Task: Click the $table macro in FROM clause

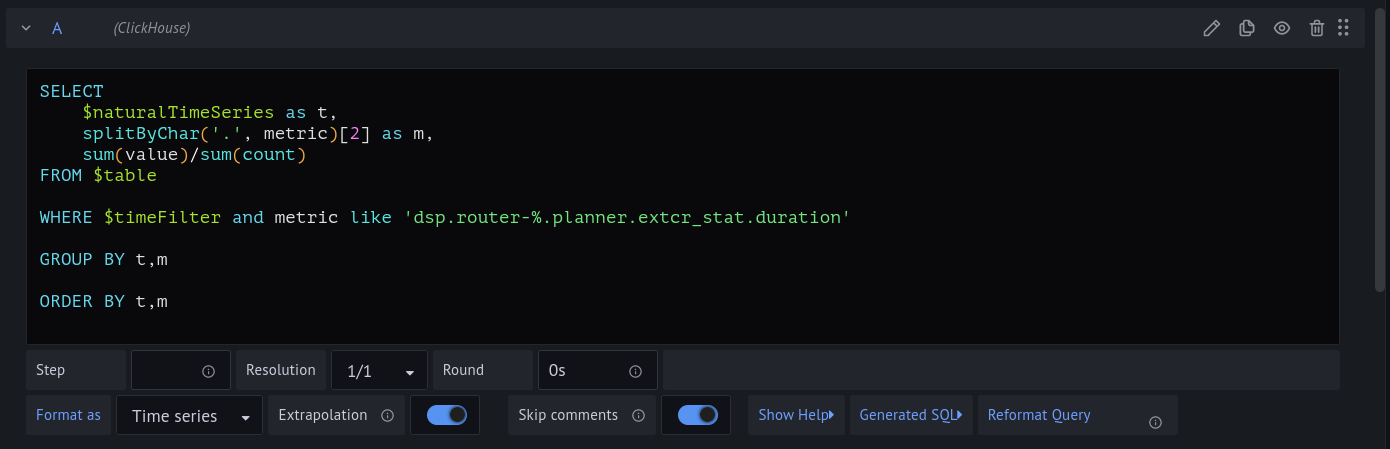Action: (125, 175)
